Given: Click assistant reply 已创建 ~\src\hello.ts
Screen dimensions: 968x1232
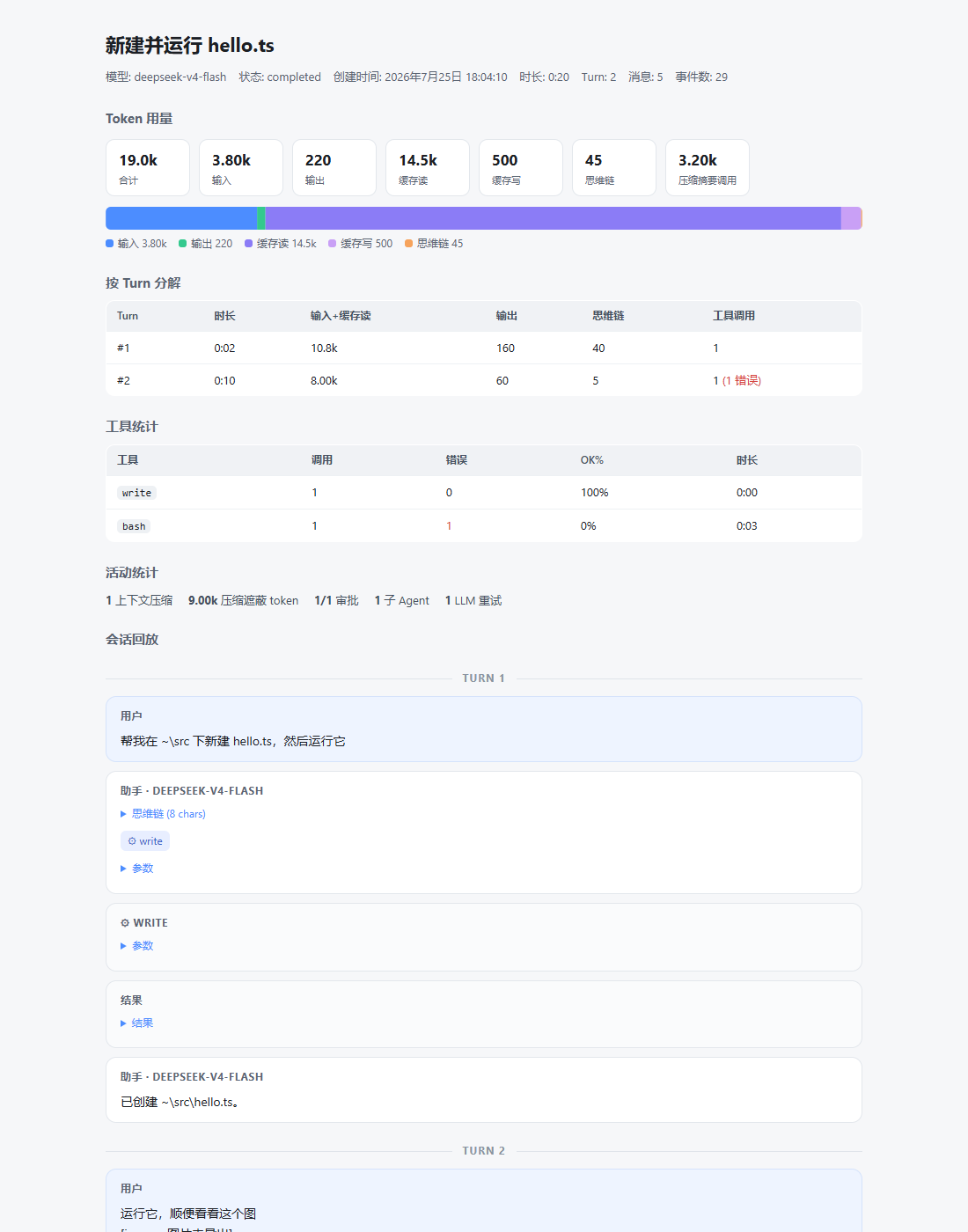Looking at the screenshot, I should [x=180, y=1102].
